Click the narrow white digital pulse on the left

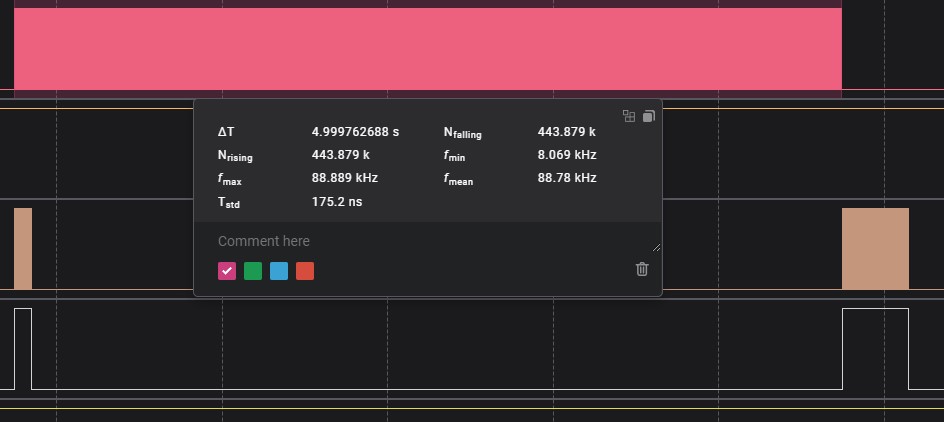tap(23, 349)
